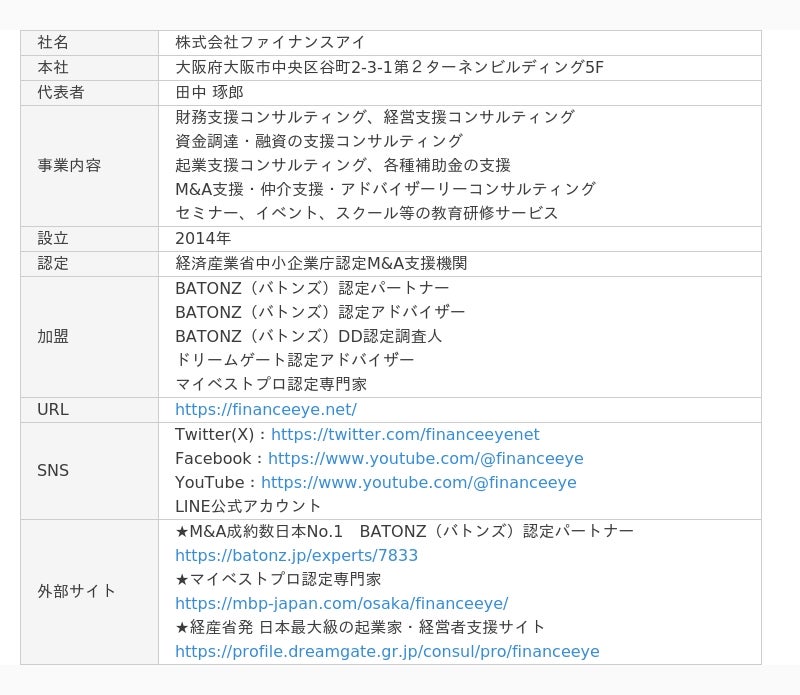Click the M&A支援・仲介支援 business line
This screenshot has height=695, width=800.
[x=385, y=189]
